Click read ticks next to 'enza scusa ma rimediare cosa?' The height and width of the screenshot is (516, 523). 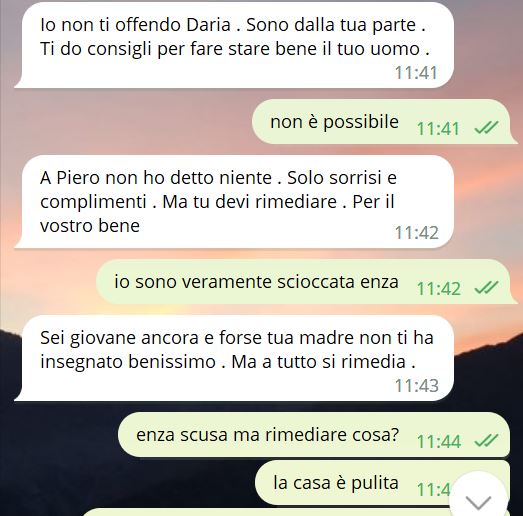point(486,440)
